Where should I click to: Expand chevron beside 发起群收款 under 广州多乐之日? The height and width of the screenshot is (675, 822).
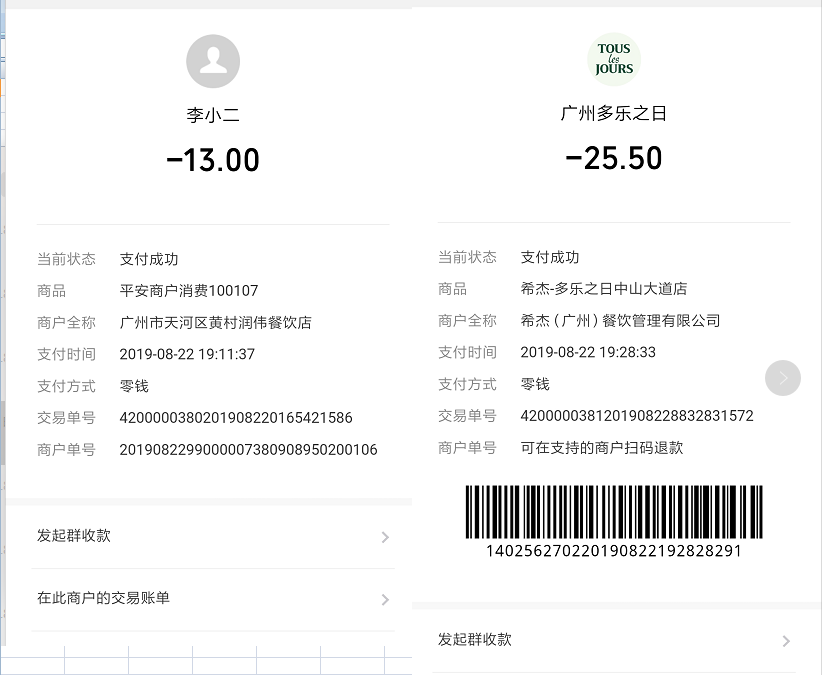tap(786, 641)
